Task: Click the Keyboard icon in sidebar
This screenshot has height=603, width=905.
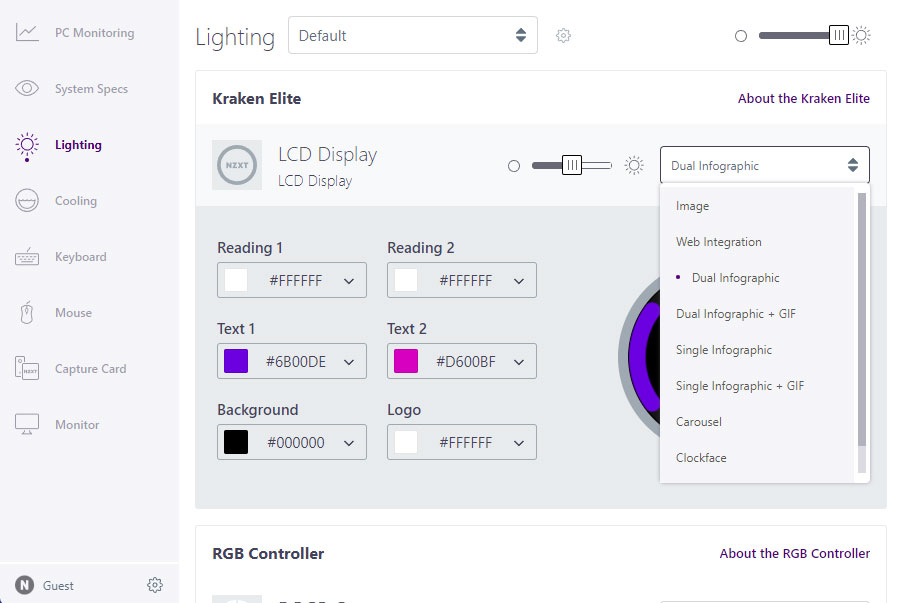Action: pyautogui.click(x=27, y=257)
